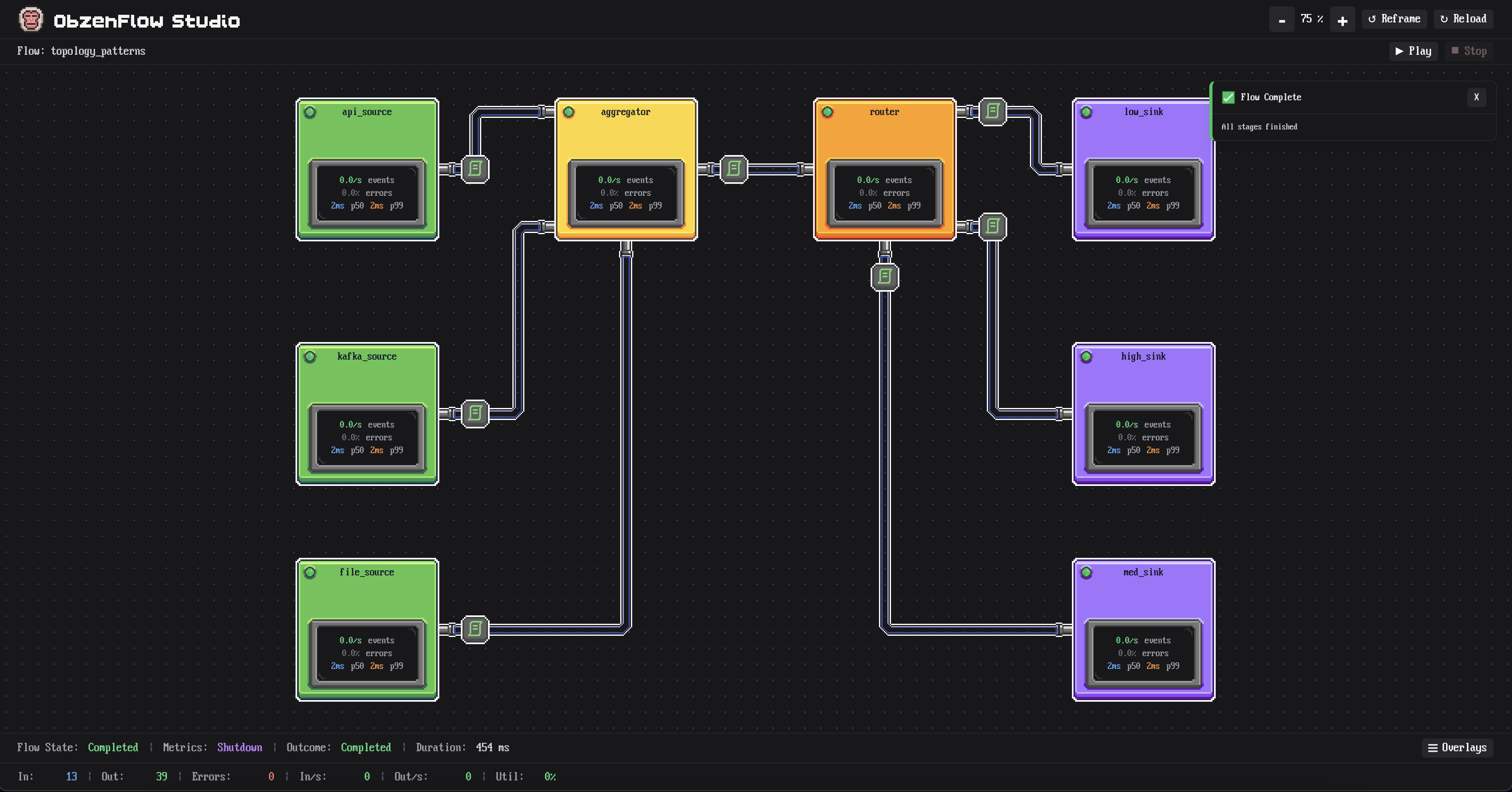Click the 75 % zoom level value
The image size is (1512, 792).
tap(1312, 19)
